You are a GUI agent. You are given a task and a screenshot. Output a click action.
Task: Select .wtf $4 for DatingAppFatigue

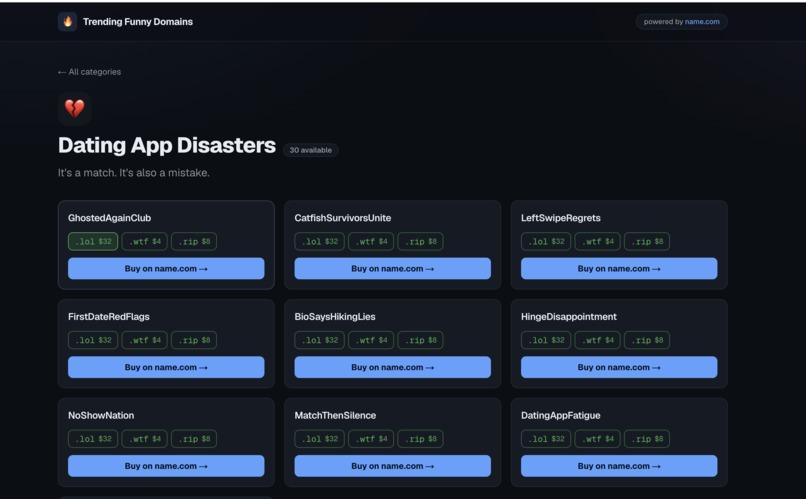tap(597, 439)
